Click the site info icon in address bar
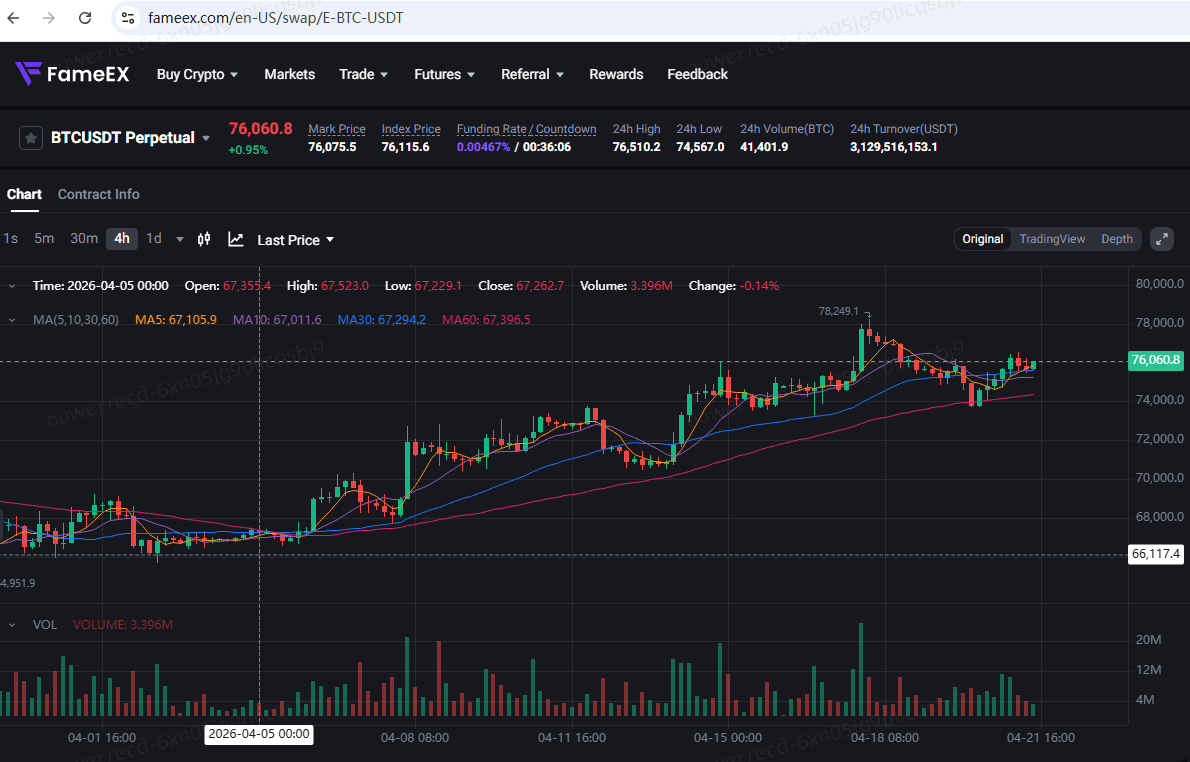1190x762 pixels. [126, 18]
